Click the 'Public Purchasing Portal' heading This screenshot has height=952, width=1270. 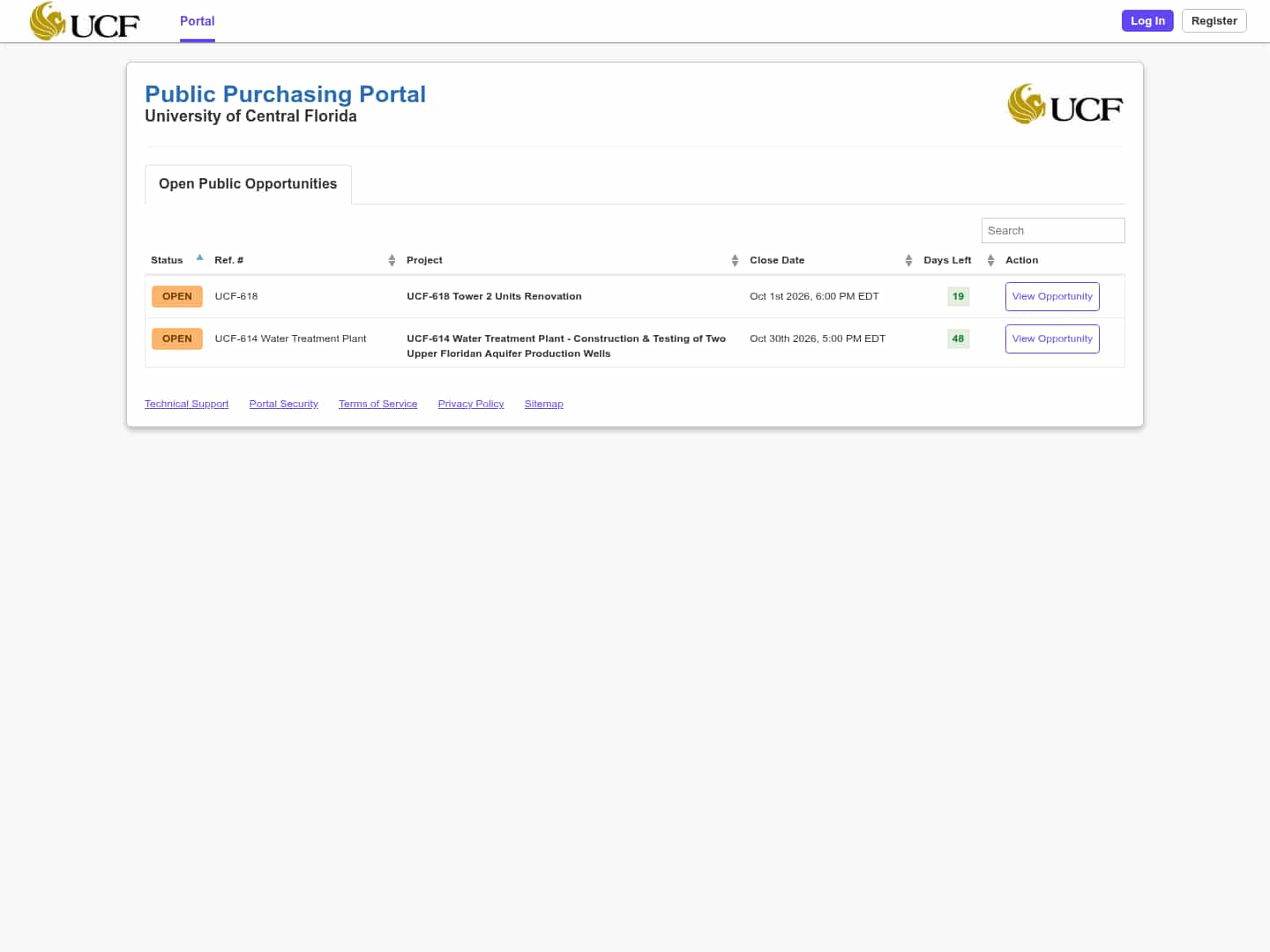286,94
